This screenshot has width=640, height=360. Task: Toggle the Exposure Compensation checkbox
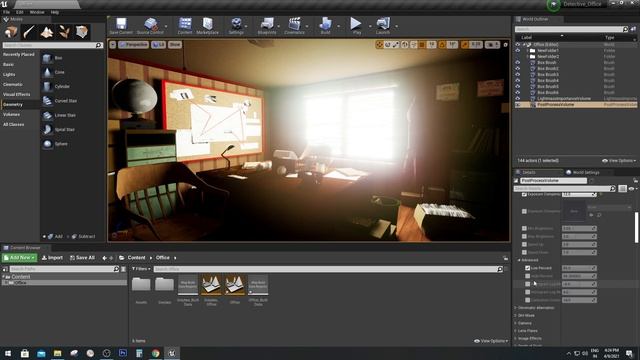pos(524,195)
